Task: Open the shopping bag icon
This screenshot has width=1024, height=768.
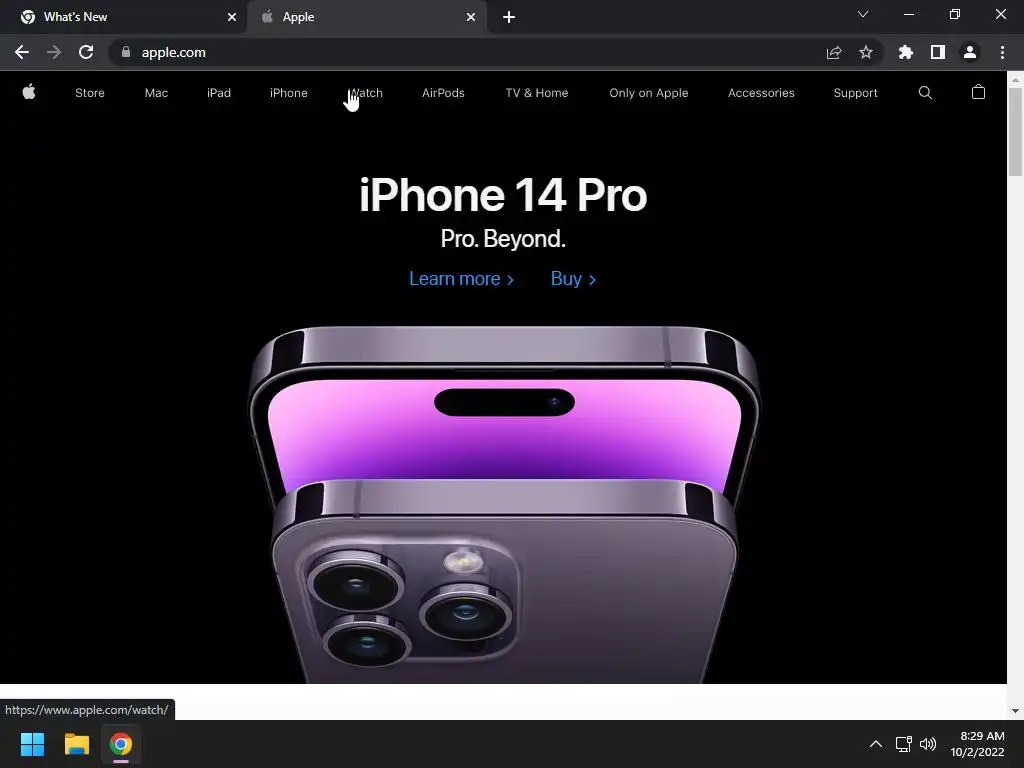Action: 978,92
